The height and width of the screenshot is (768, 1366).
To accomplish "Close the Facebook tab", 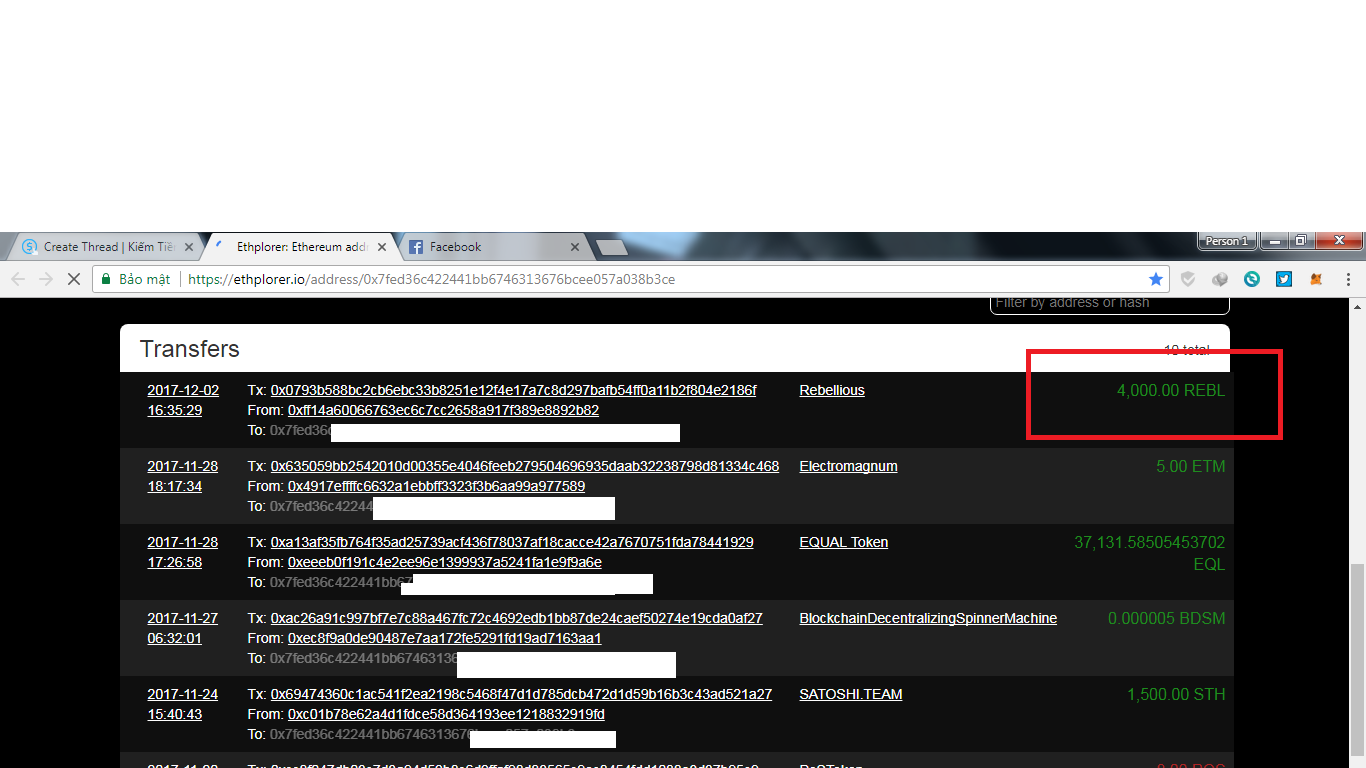I will pos(574,247).
